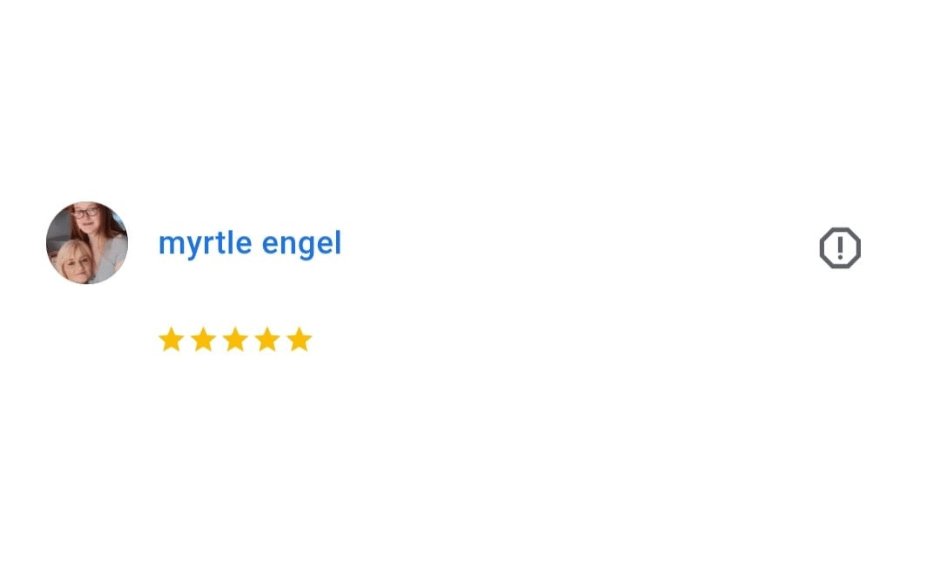Open the reviewer's circular avatar photo

87,243
